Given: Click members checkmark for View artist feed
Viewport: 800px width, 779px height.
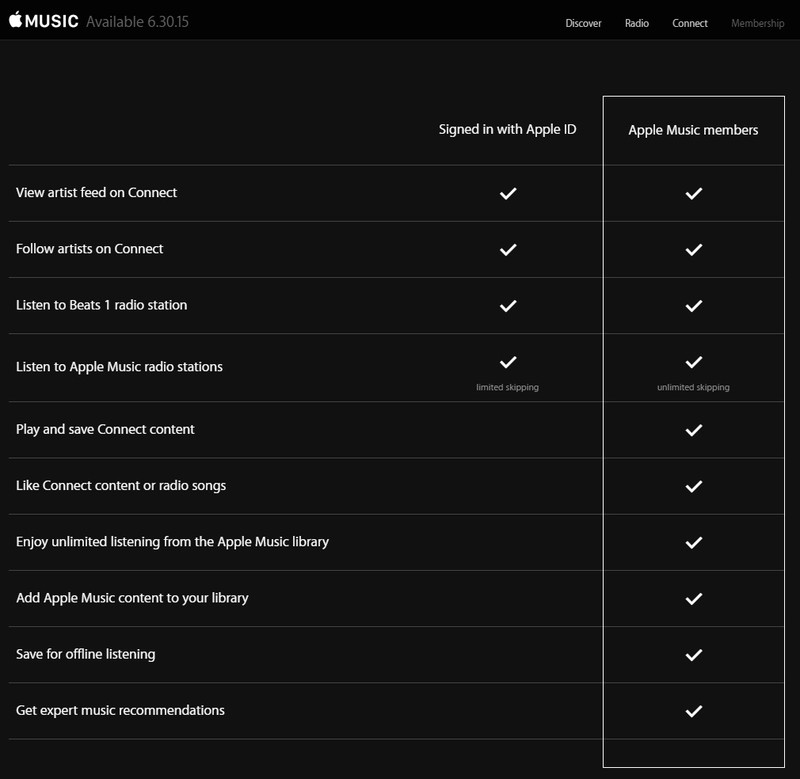Looking at the screenshot, I should click(x=693, y=193).
